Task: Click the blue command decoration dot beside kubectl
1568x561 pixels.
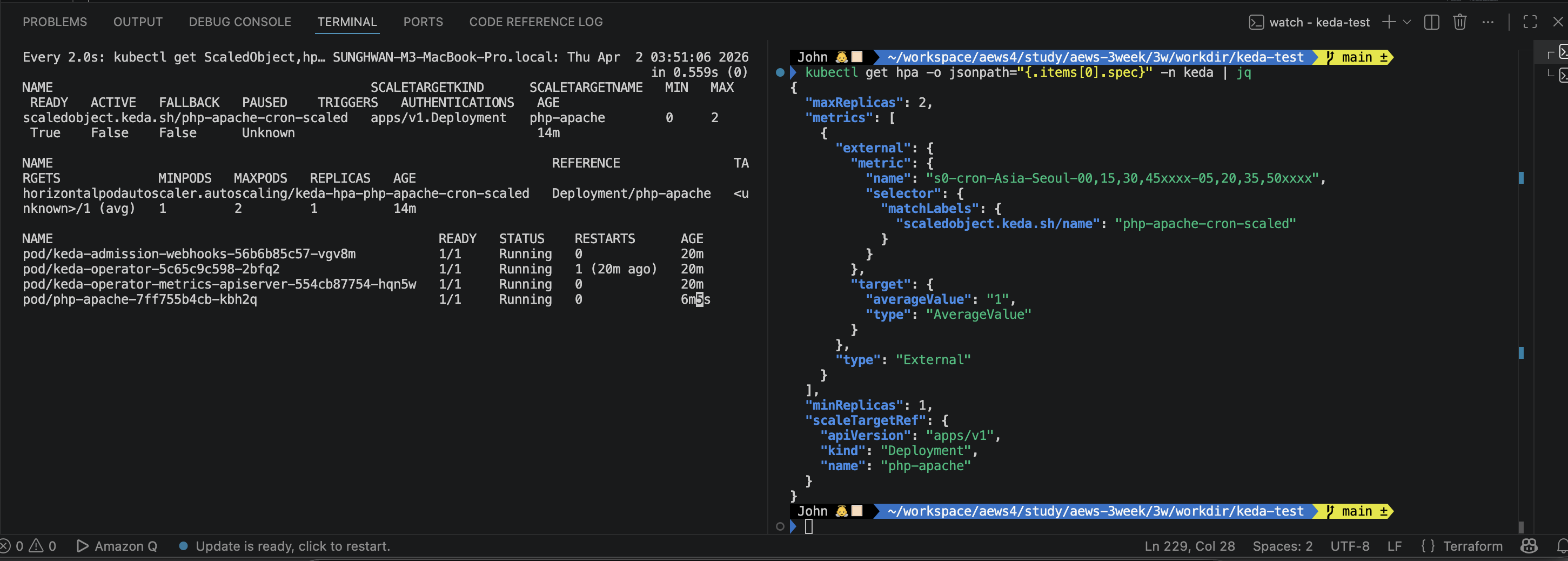Action: 780,72
